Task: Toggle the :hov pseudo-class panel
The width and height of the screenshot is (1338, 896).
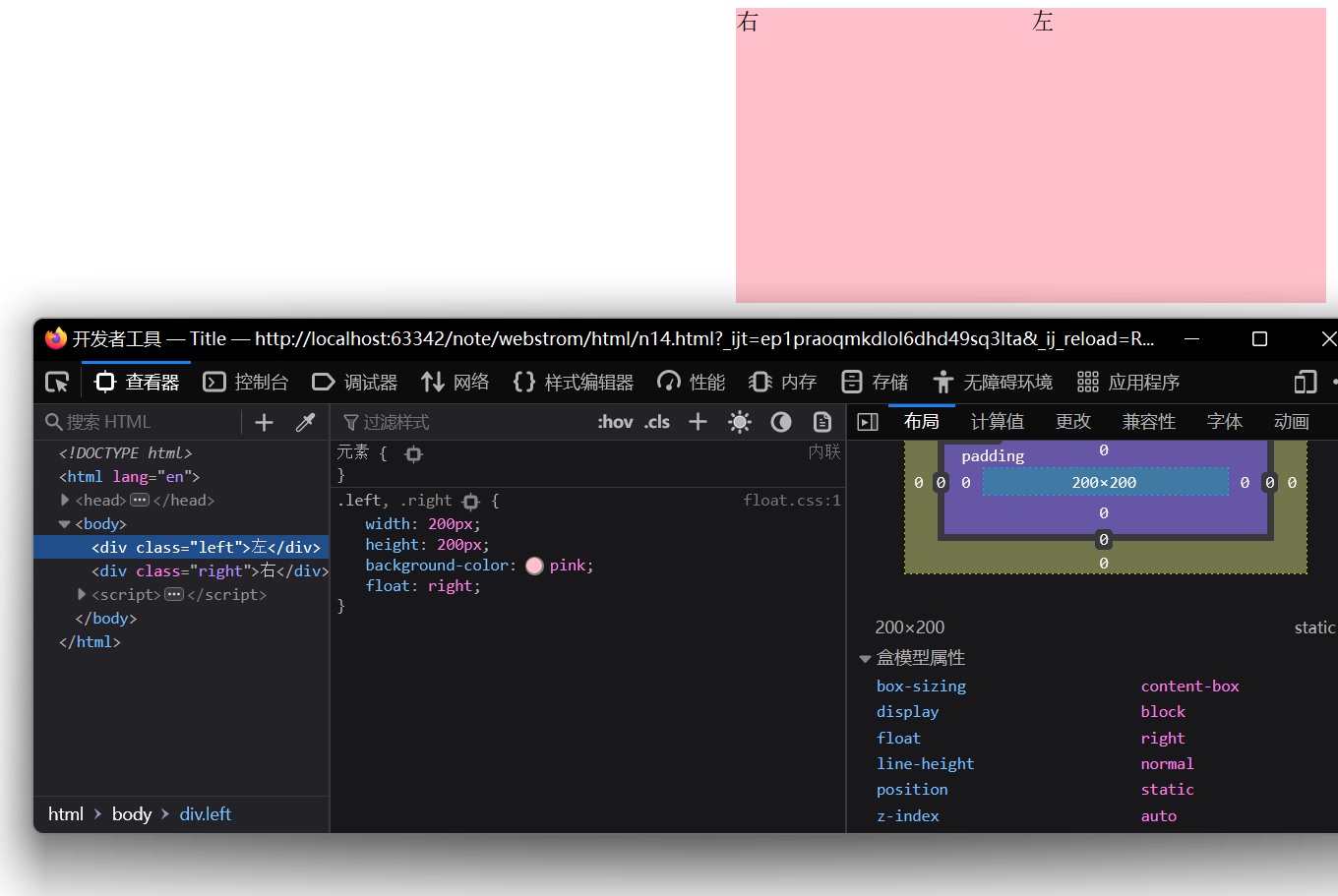Action: (615, 422)
